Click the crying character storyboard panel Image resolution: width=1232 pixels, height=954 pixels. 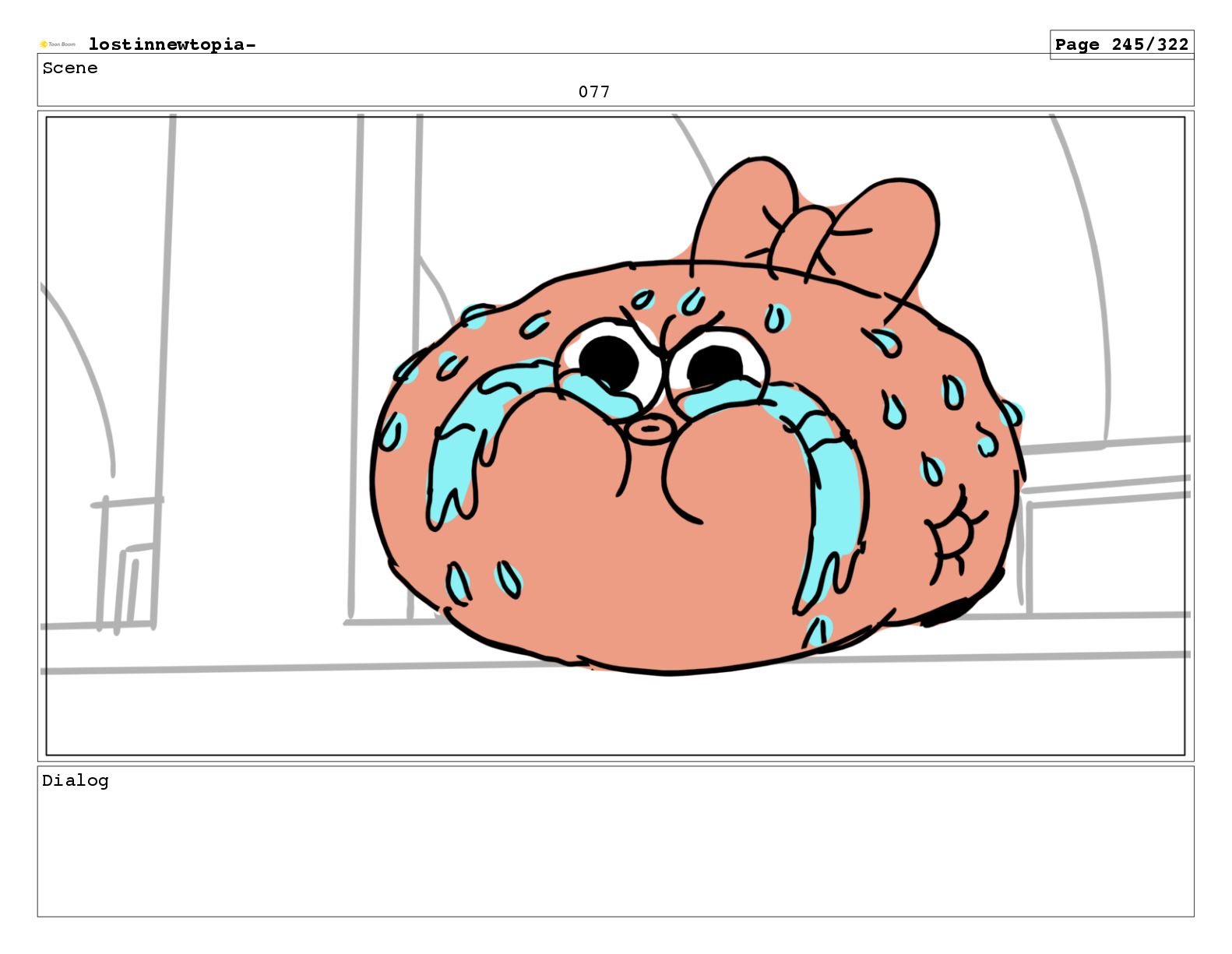coord(615,435)
